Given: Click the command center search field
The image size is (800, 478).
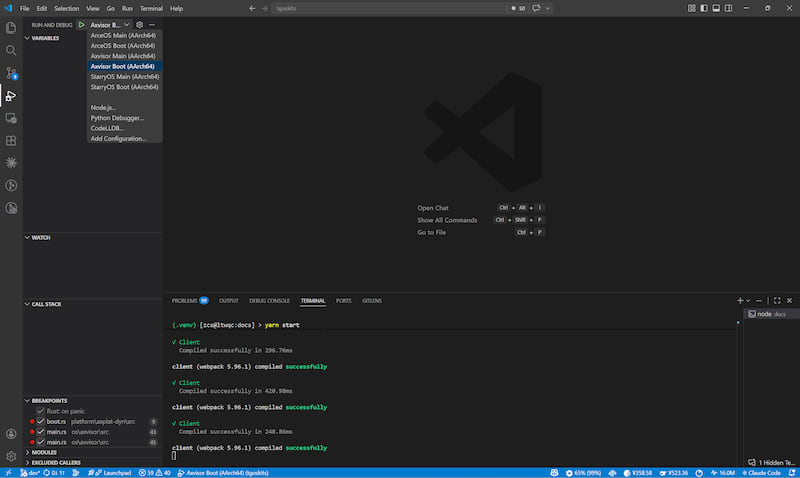Looking at the screenshot, I should point(389,8).
